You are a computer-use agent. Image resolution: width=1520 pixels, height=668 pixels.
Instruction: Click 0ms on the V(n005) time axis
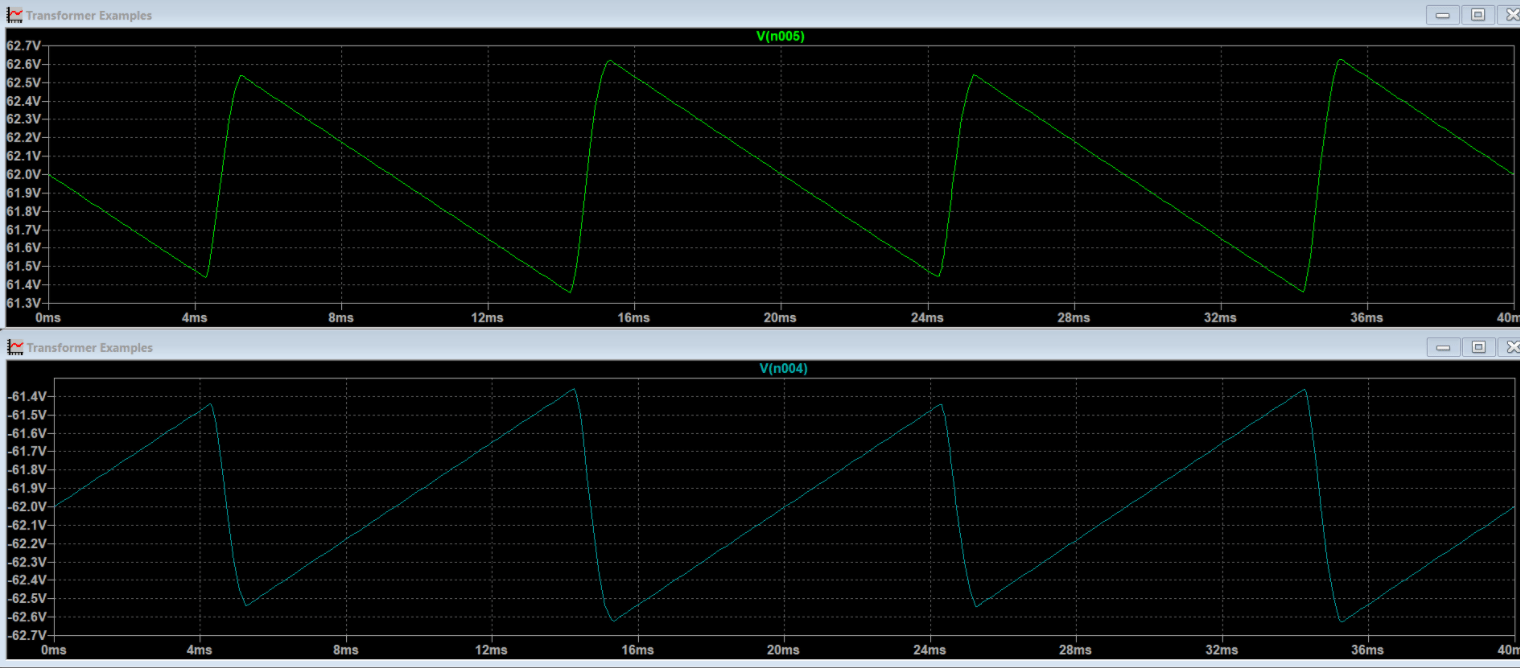[48, 318]
